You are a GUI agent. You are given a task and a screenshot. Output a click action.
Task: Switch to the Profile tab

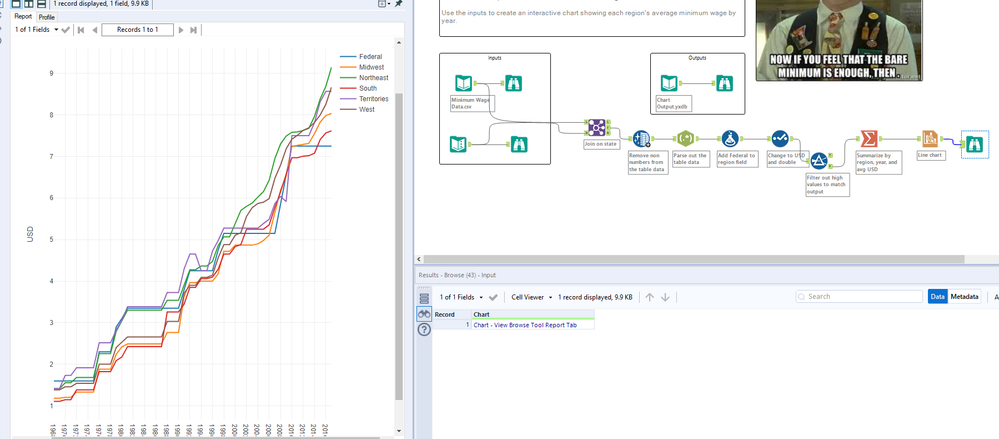(47, 17)
